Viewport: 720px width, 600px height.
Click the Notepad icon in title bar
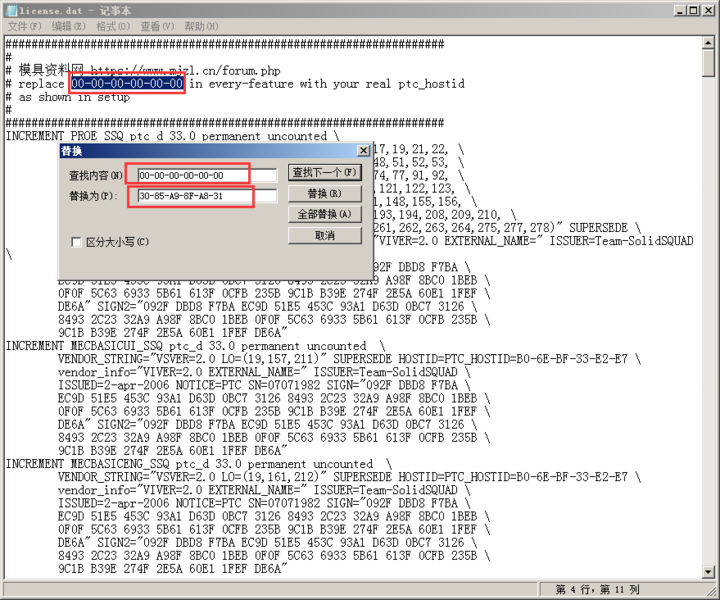pyautogui.click(x=11, y=10)
